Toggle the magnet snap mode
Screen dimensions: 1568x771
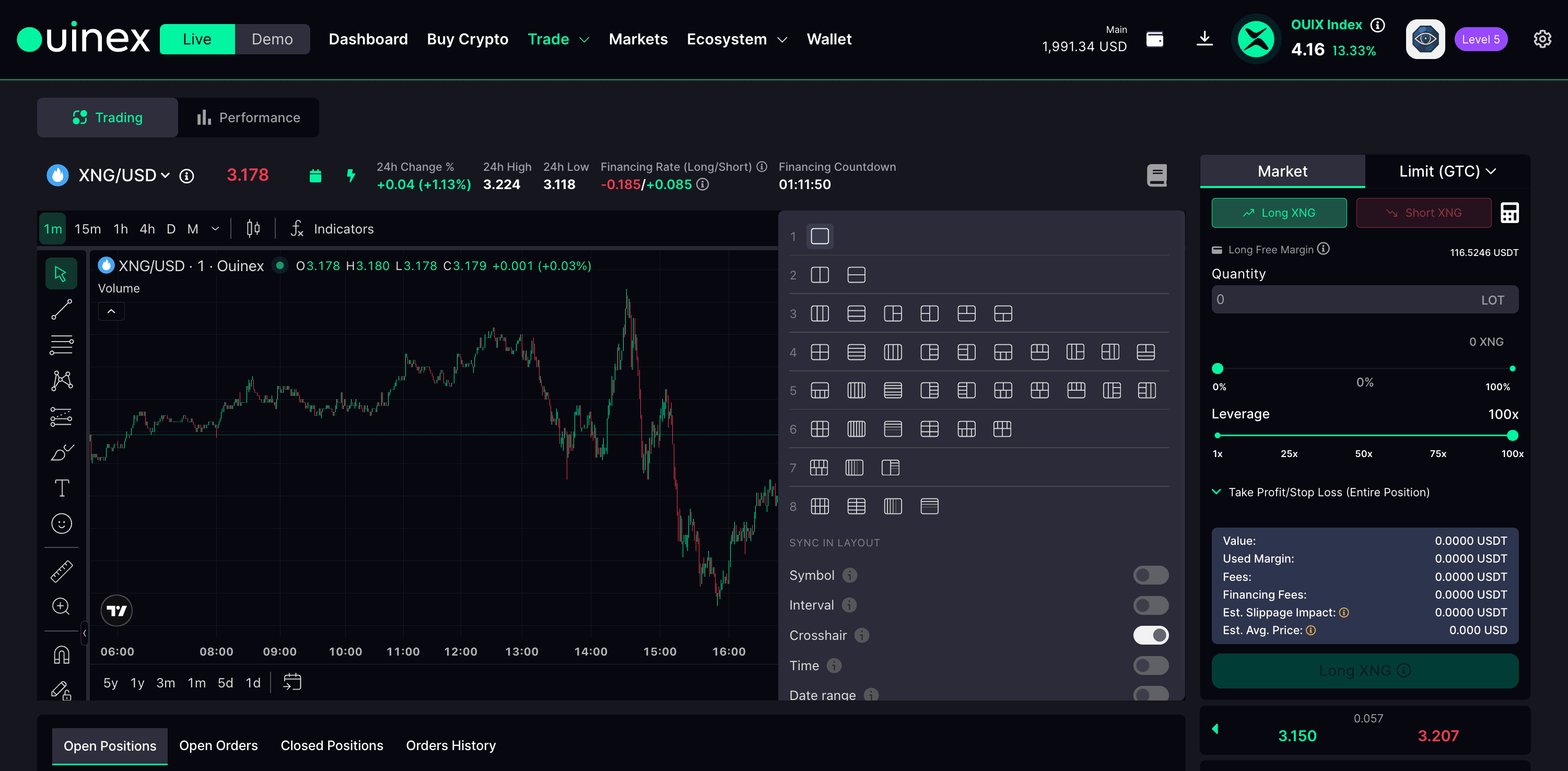(62, 655)
